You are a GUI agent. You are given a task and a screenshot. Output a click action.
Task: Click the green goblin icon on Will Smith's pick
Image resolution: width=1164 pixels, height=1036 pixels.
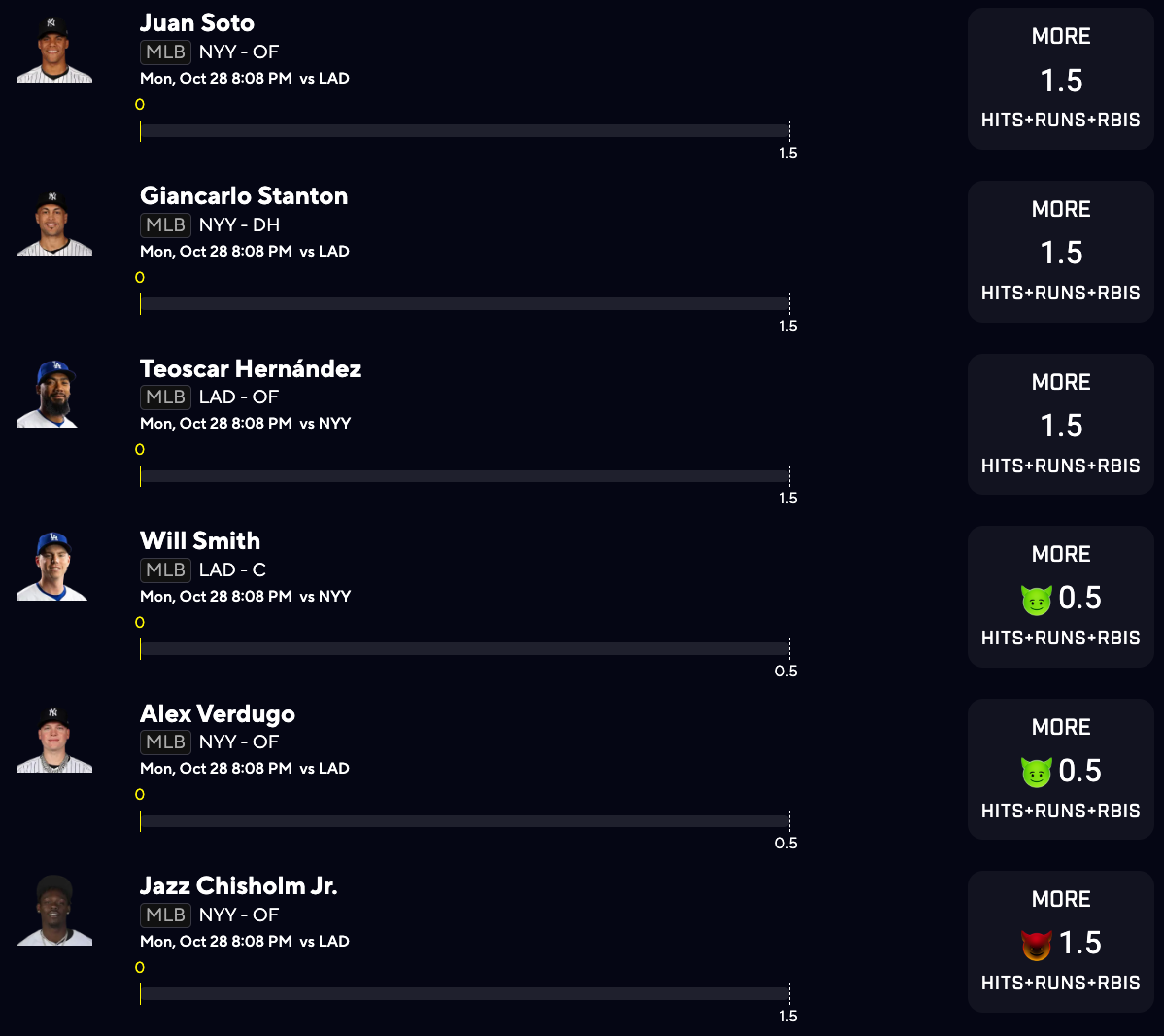point(1037,600)
